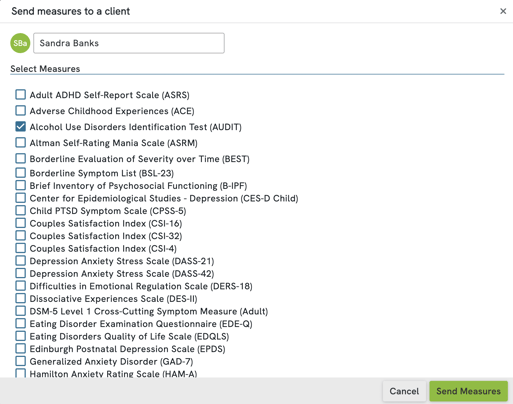
Task: Check Adverse Childhood Experiences (ACE)
Action: (x=20, y=111)
